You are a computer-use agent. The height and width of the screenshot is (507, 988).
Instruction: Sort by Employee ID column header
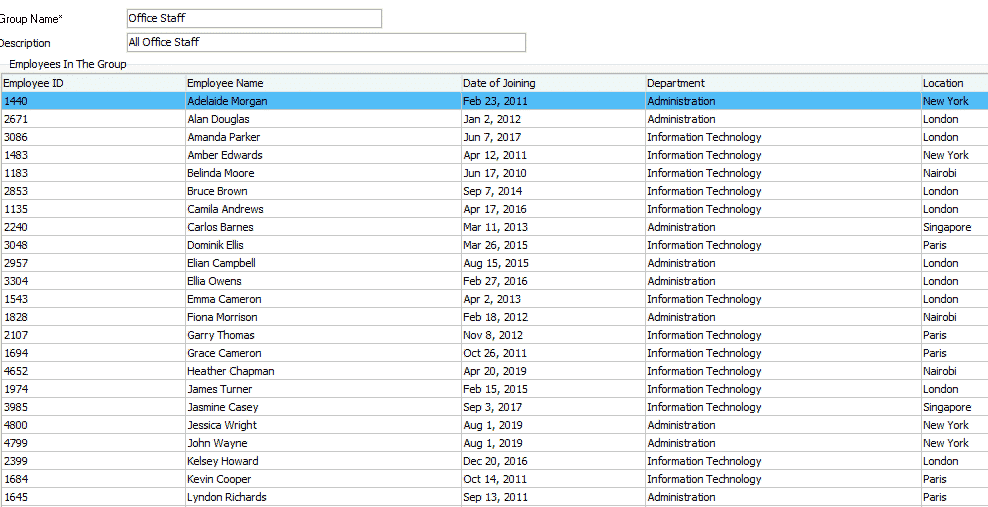(93, 83)
